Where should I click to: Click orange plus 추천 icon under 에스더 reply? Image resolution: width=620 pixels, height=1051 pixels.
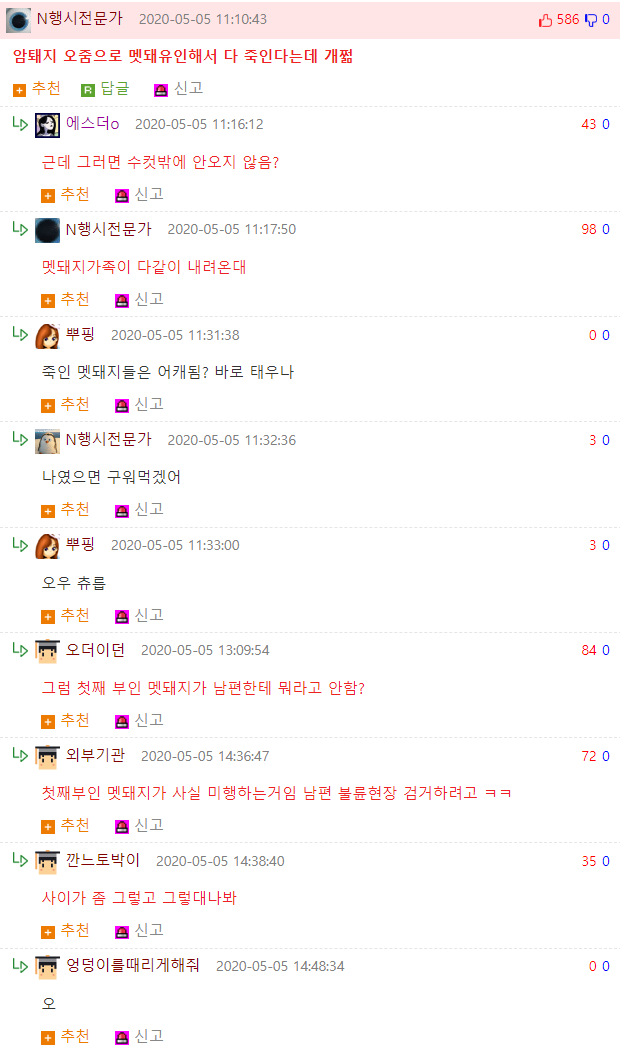(x=48, y=196)
